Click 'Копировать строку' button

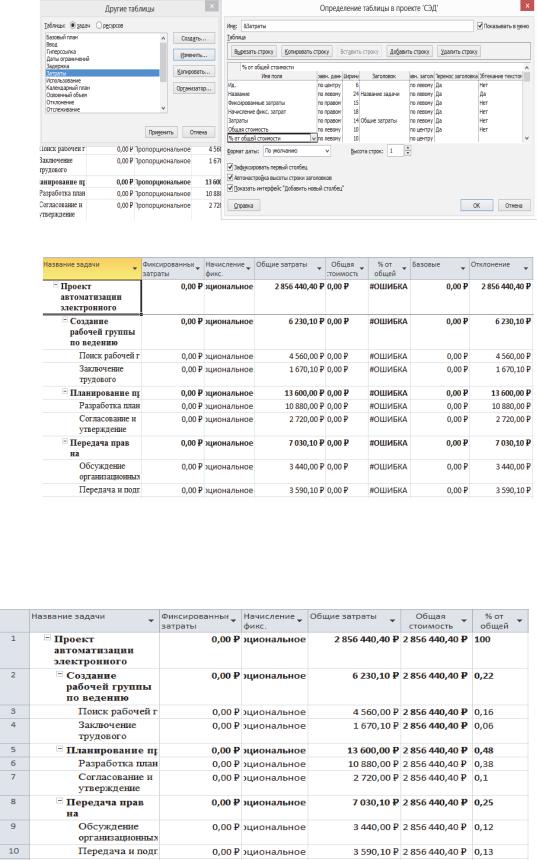(x=307, y=52)
